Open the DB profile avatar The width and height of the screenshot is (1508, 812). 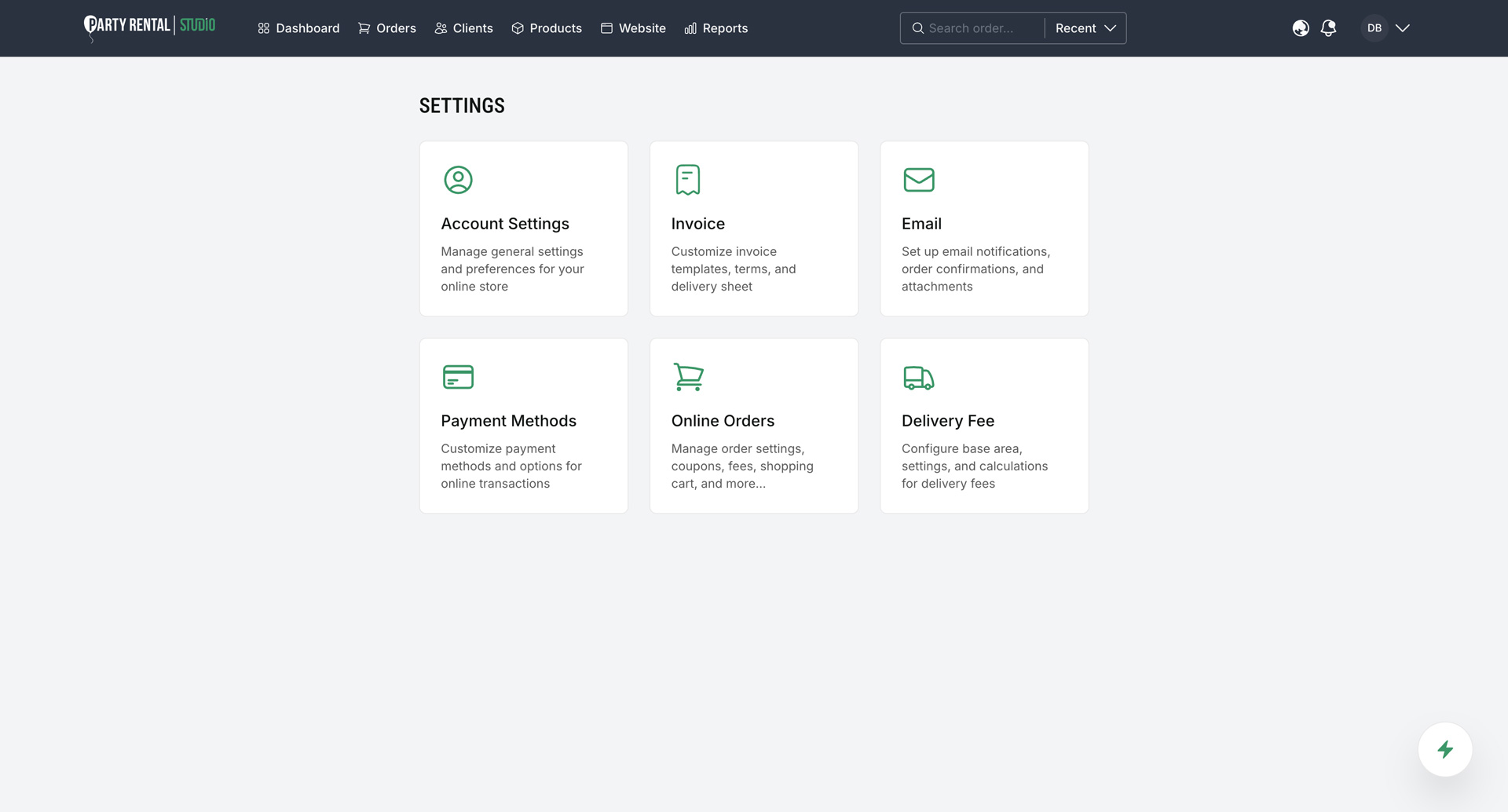(1374, 28)
